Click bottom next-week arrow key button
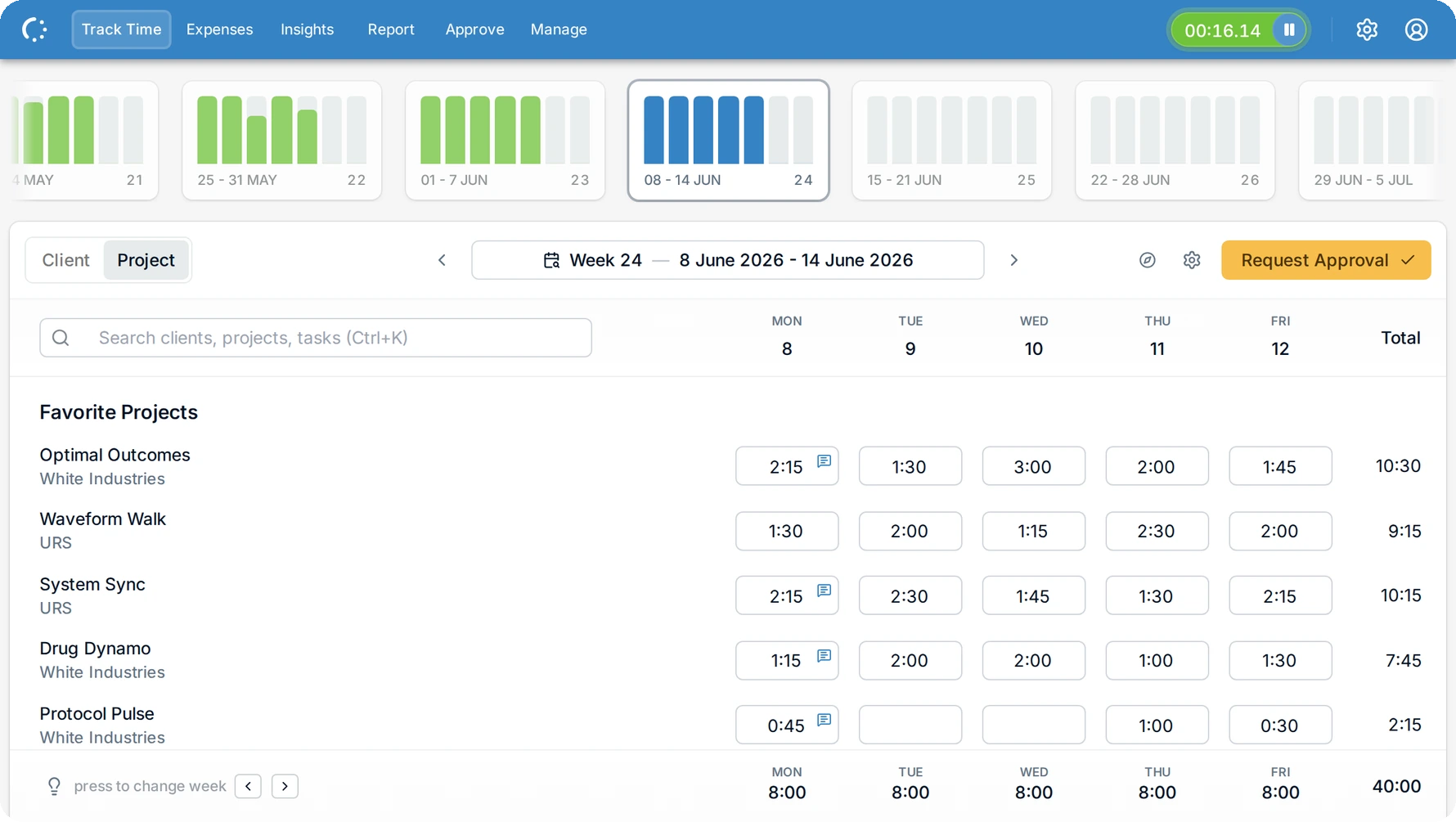This screenshot has width=1456, height=822. tap(285, 786)
